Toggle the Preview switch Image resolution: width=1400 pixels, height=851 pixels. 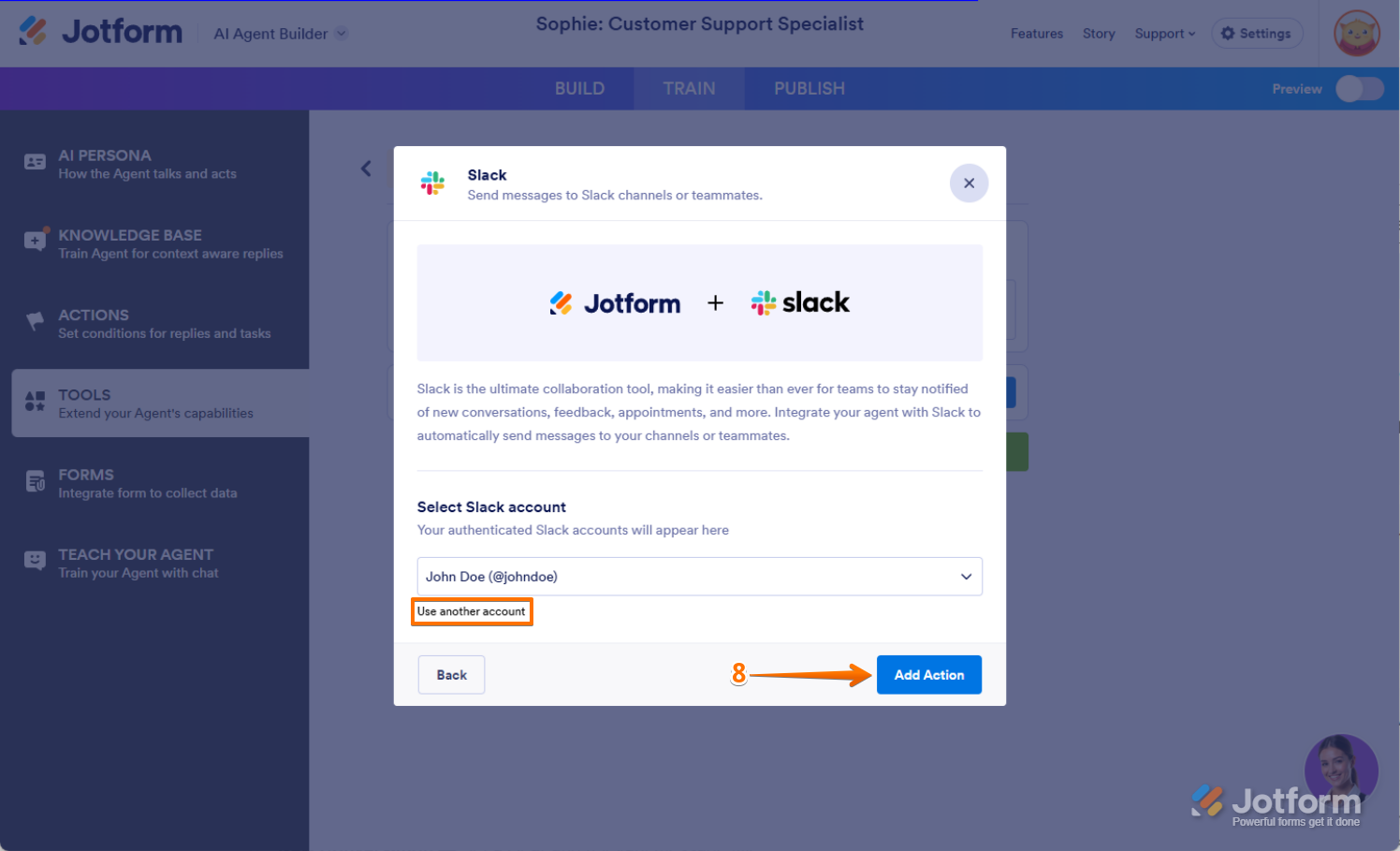(1359, 89)
